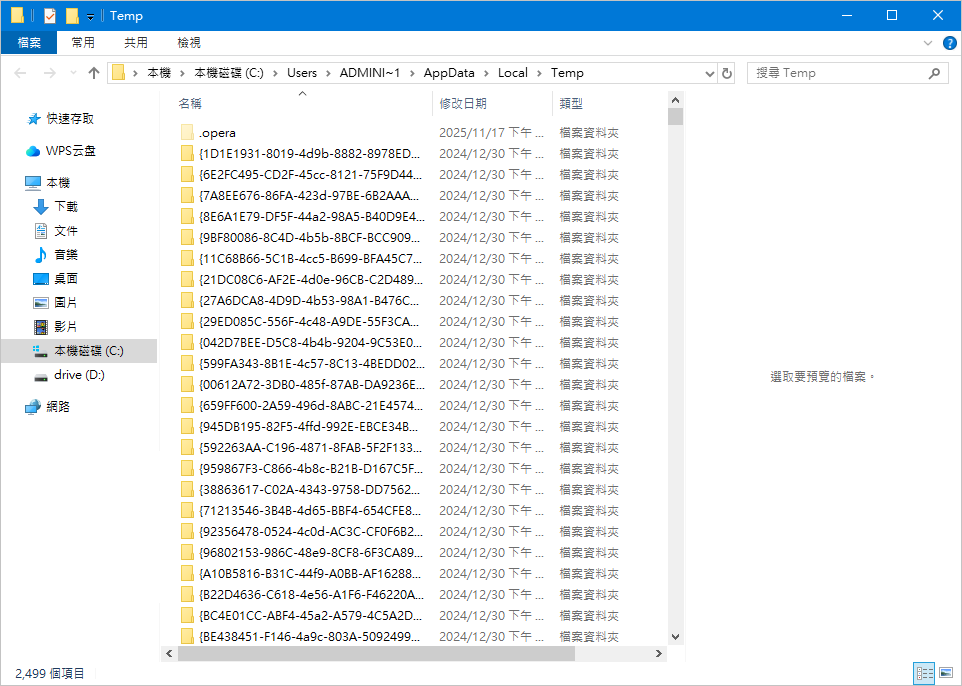Expand the address bar history dropdown
Screen dimensions: 962x686
[710, 74]
